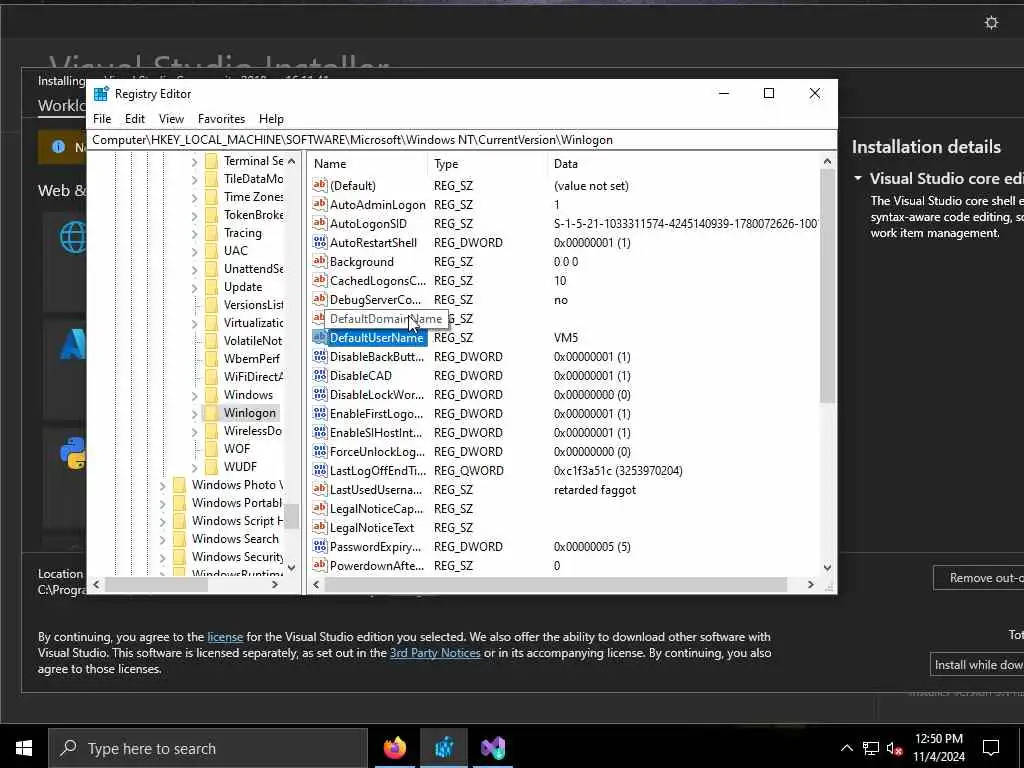Click the Winlogon folder icon
Viewport: 1024px width, 768px height.
tap(211, 413)
